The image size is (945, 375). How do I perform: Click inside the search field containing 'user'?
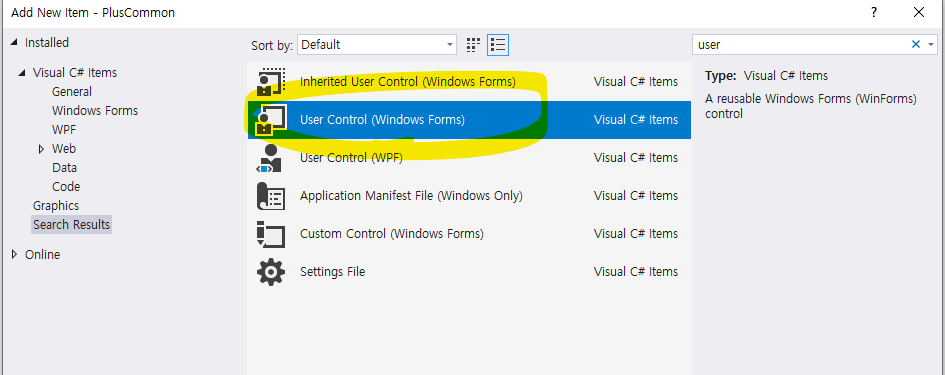[802, 45]
